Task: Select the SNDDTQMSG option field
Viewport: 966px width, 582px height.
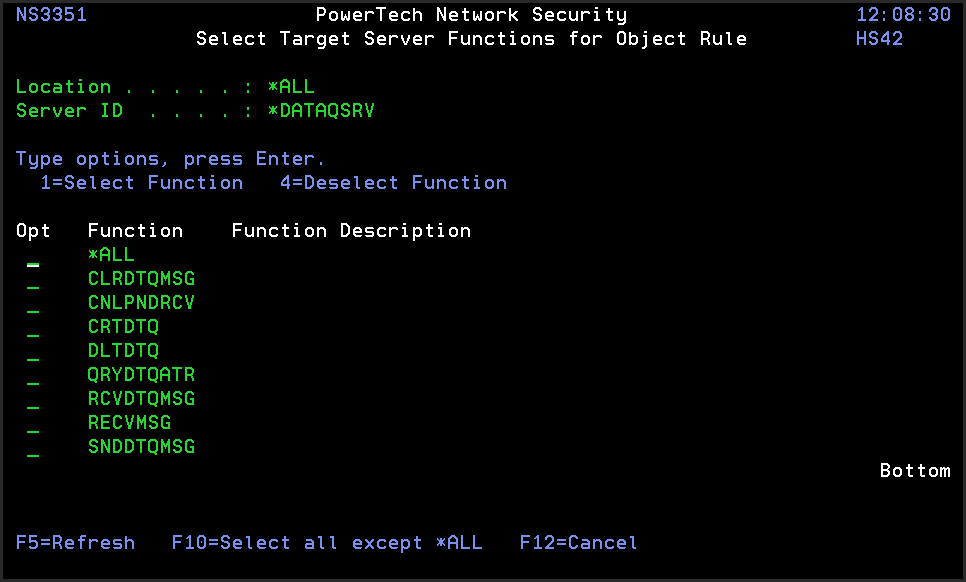Action: click(x=33, y=448)
